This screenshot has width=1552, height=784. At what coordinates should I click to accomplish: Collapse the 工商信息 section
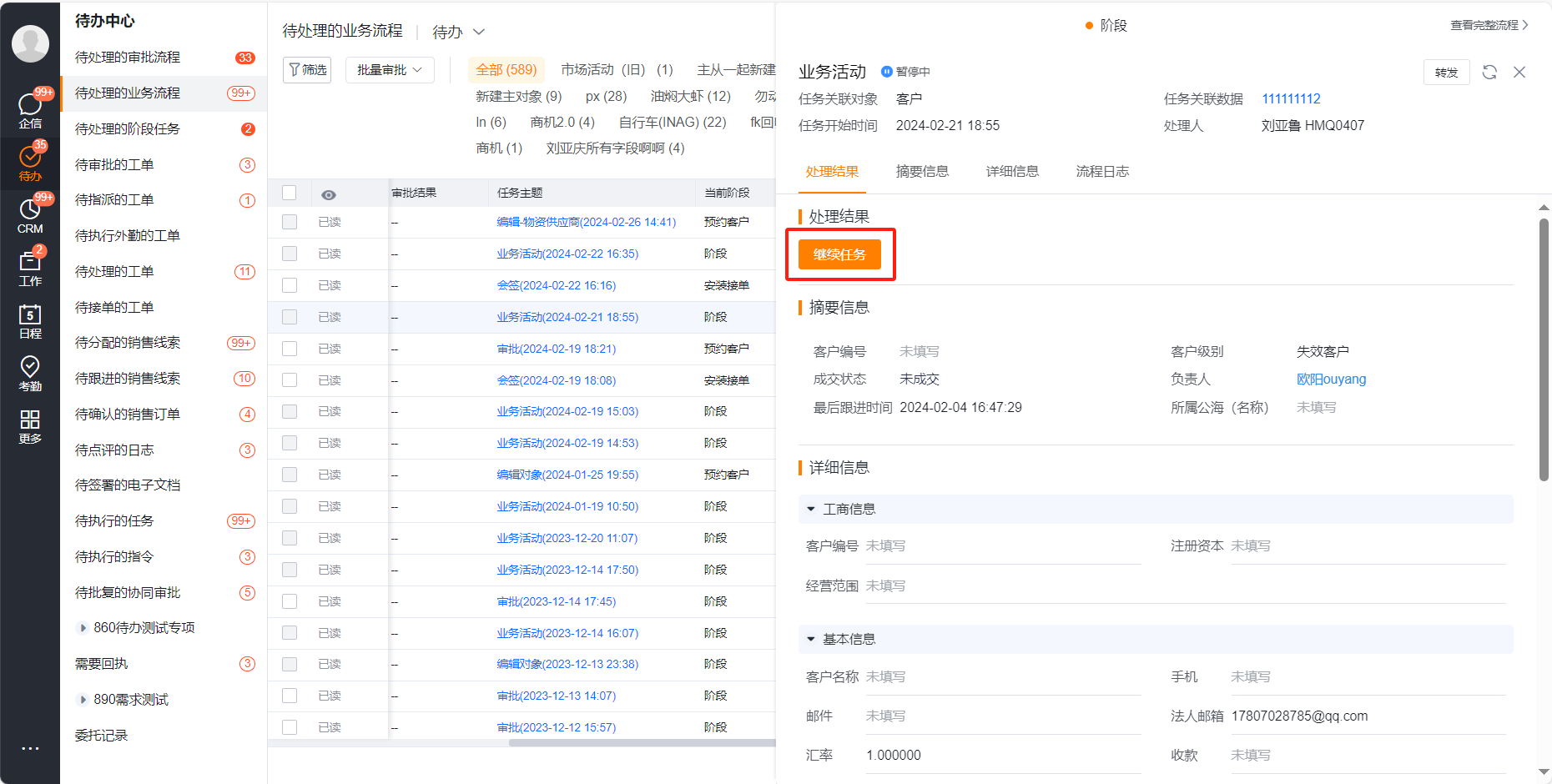pos(811,509)
